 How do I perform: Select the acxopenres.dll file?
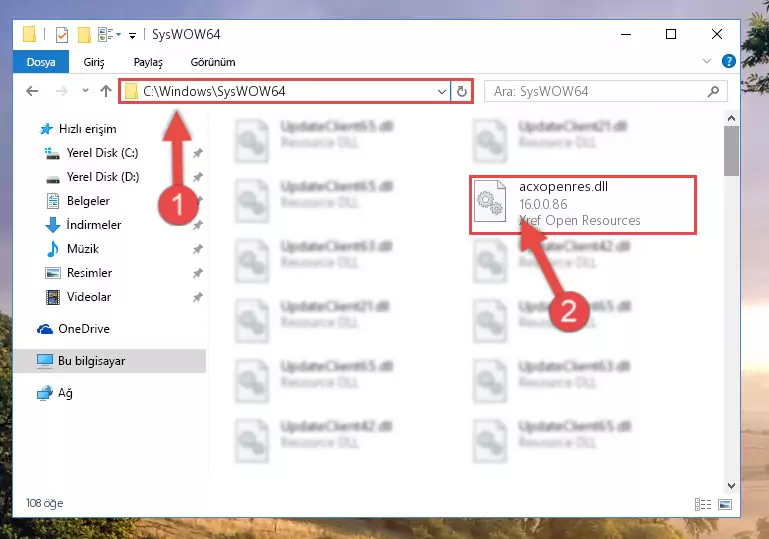point(583,205)
